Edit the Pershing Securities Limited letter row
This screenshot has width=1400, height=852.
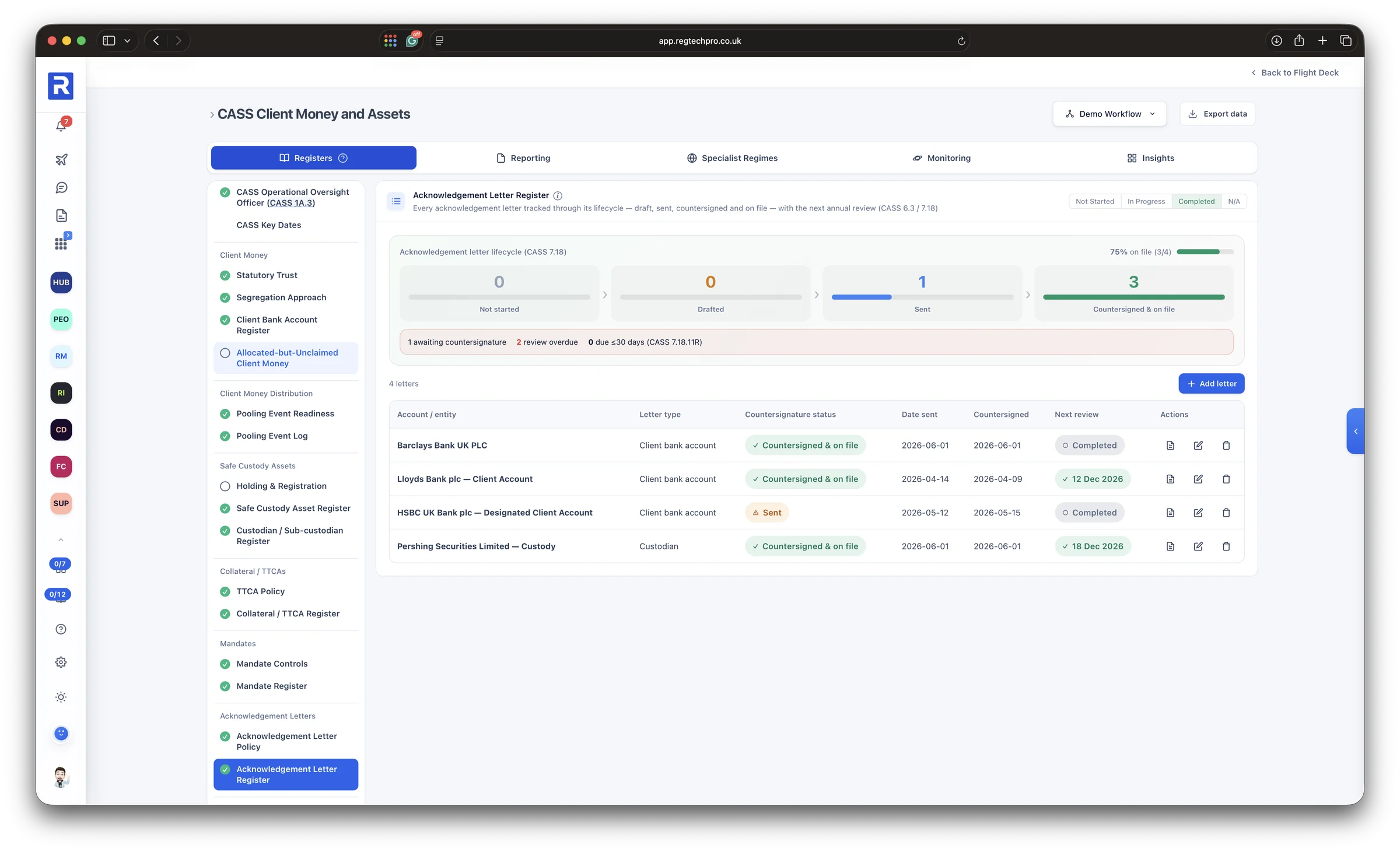[x=1198, y=546]
